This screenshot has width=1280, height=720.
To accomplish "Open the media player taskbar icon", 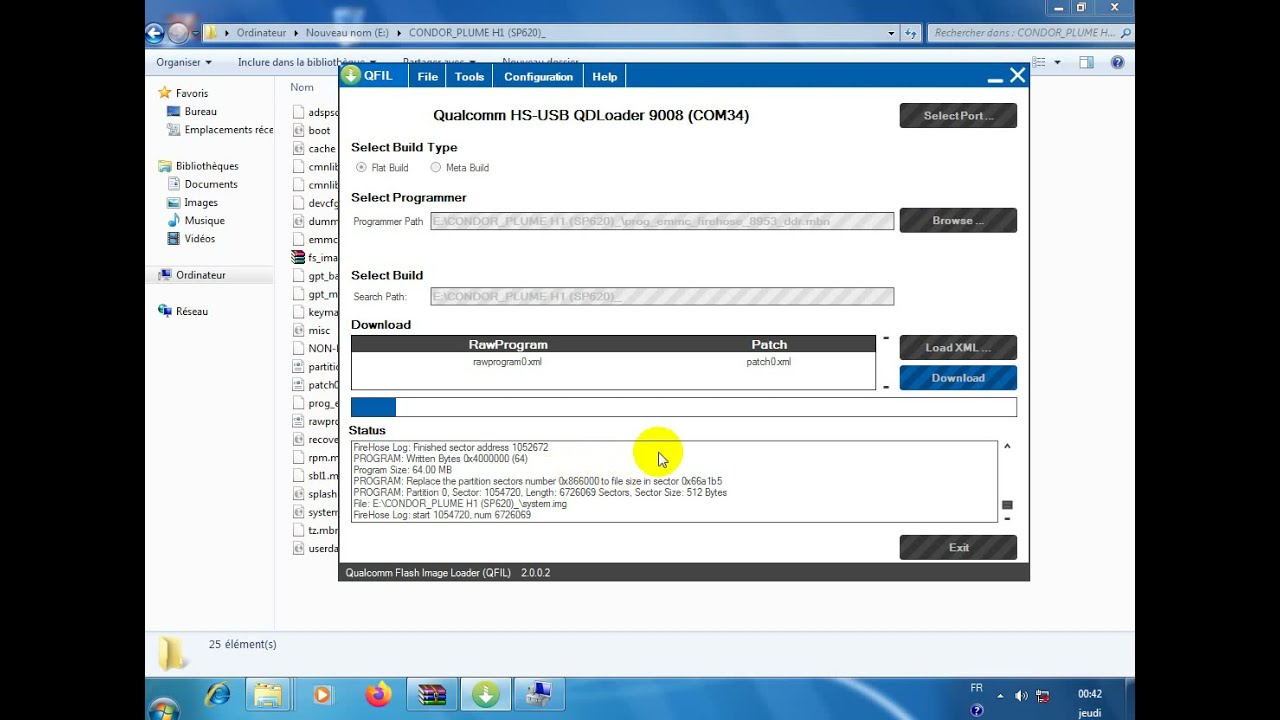I will tap(322, 694).
